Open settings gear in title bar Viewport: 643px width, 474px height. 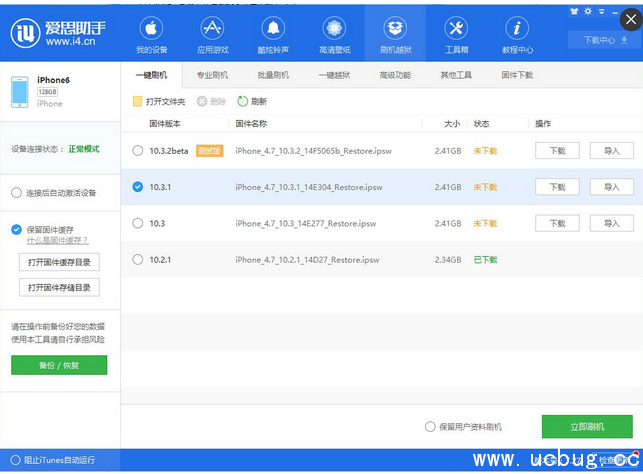588,11
